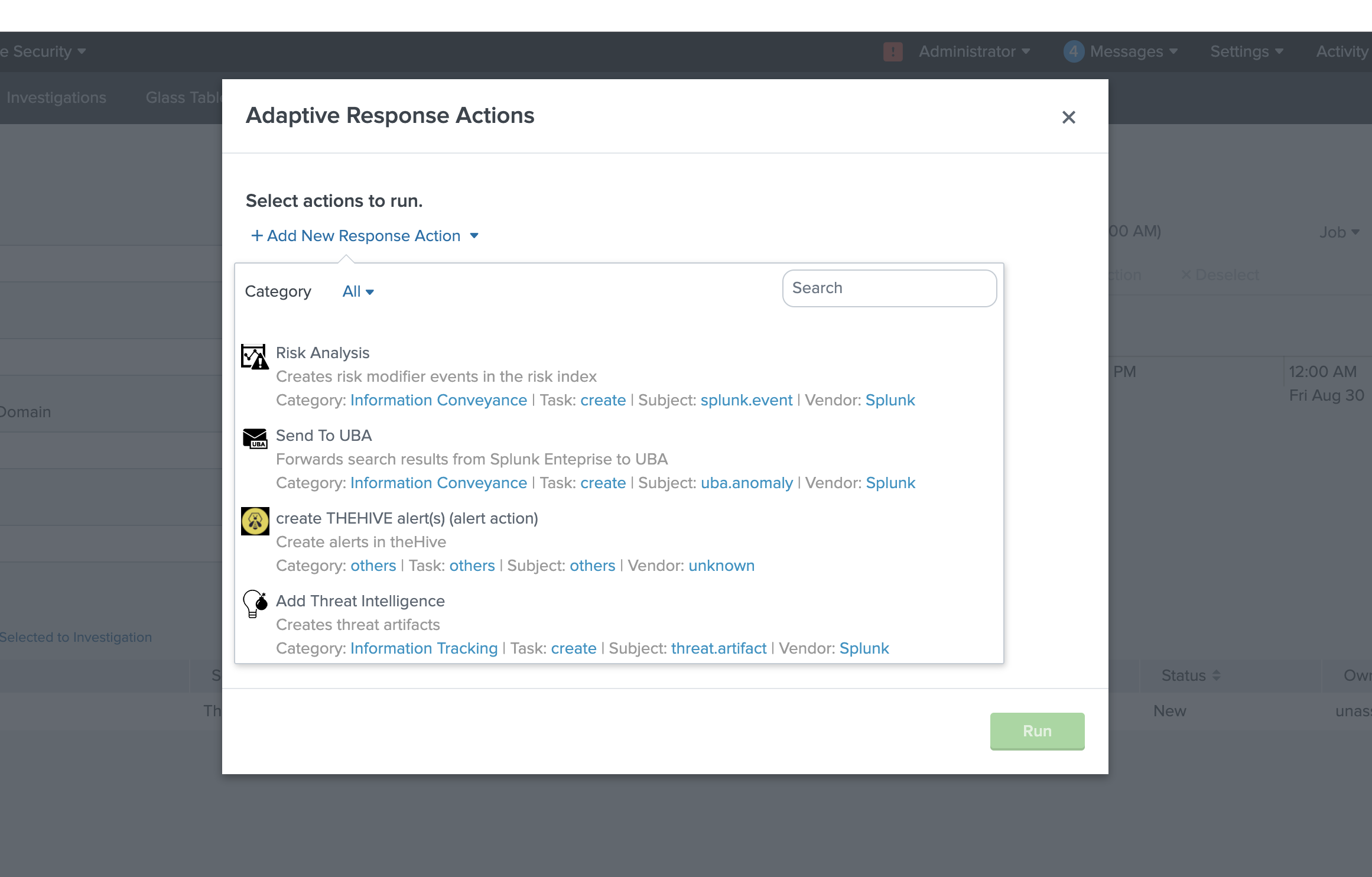
Task: Select the Risk Analysis action icon
Action: (255, 356)
